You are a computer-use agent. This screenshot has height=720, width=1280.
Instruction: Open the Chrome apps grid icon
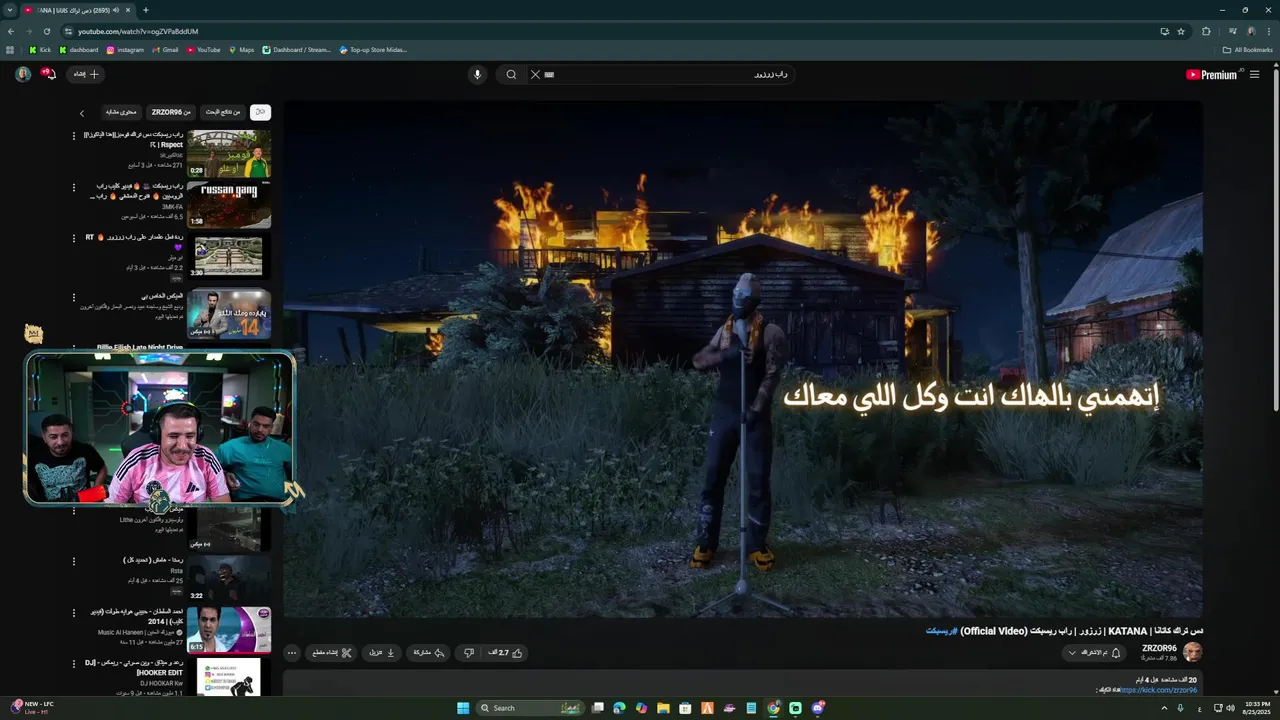tap(10, 50)
